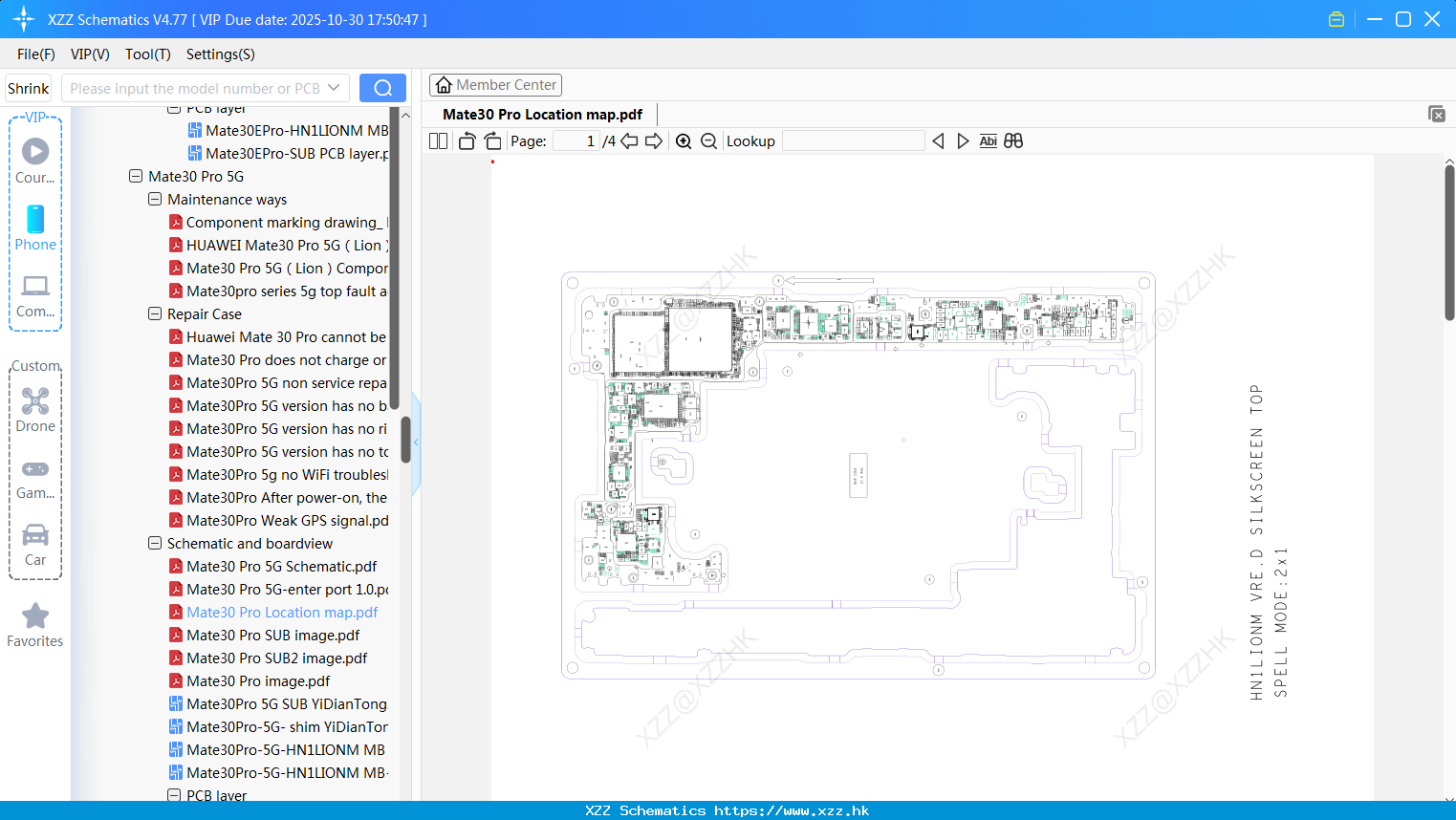Image resolution: width=1456 pixels, height=820 pixels.
Task: Open Favorites star
Action: (x=35, y=625)
